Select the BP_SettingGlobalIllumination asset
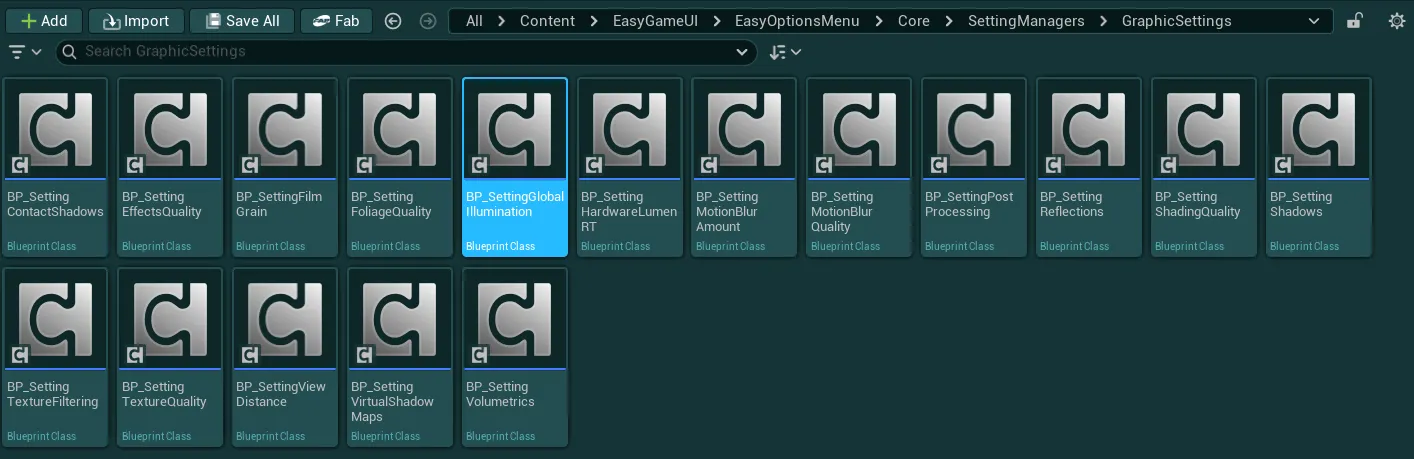Screen dimensions: 1414x459 pyautogui.click(x=515, y=167)
